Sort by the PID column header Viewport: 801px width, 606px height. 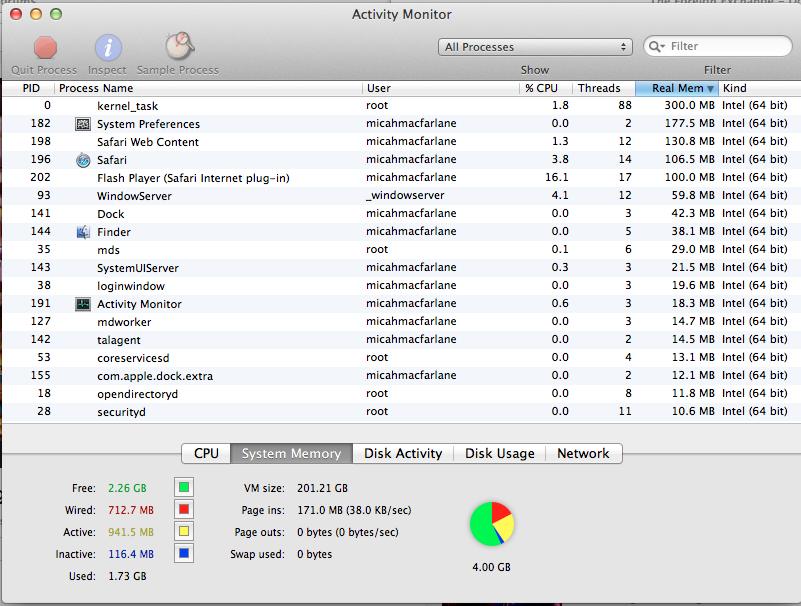(x=29, y=88)
